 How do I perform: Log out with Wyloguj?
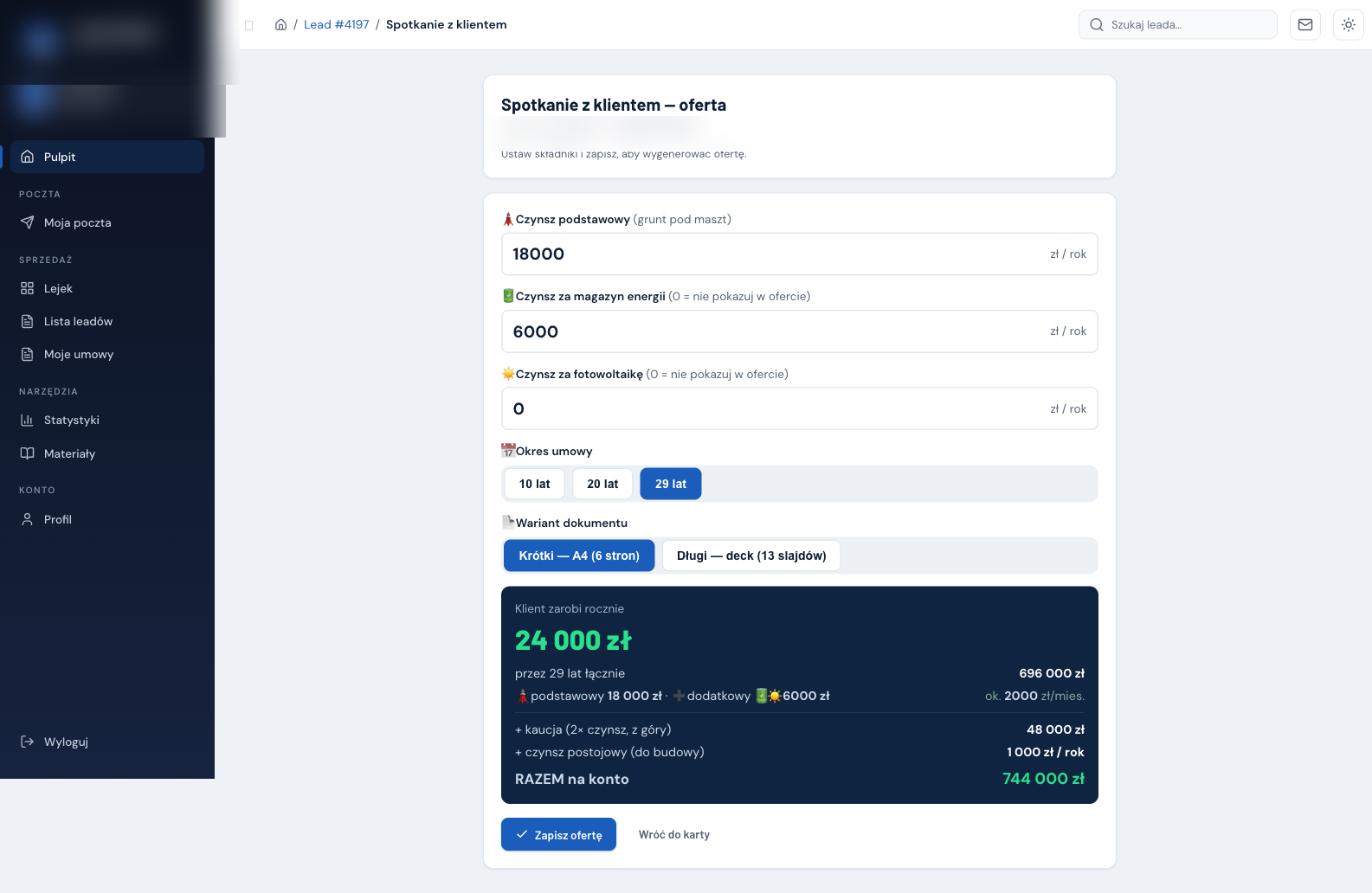coord(107,742)
